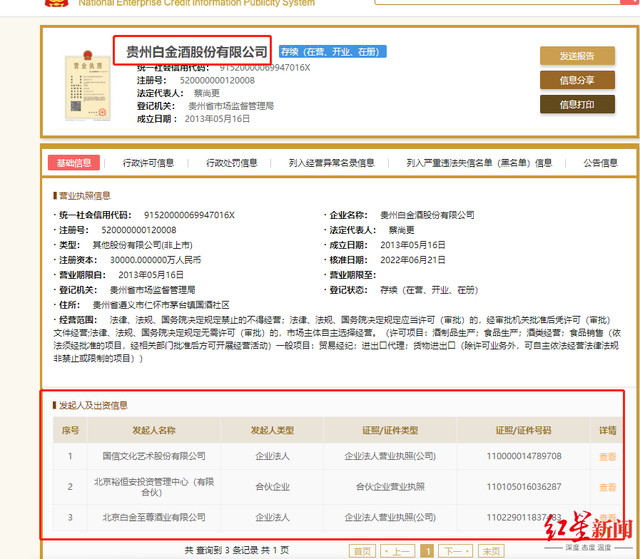Click the 发起人及出资信息 section heading
Screen dimensions: 640x559
(91, 405)
